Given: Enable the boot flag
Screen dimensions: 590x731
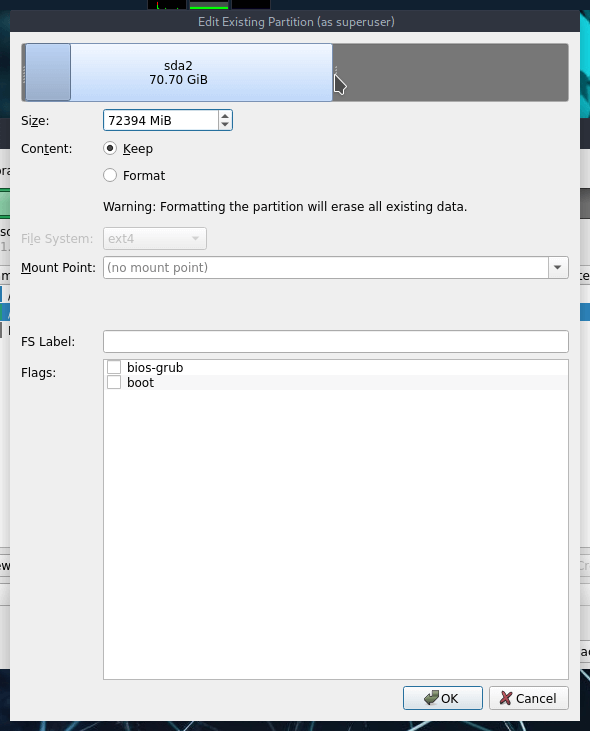Looking at the screenshot, I should (114, 382).
